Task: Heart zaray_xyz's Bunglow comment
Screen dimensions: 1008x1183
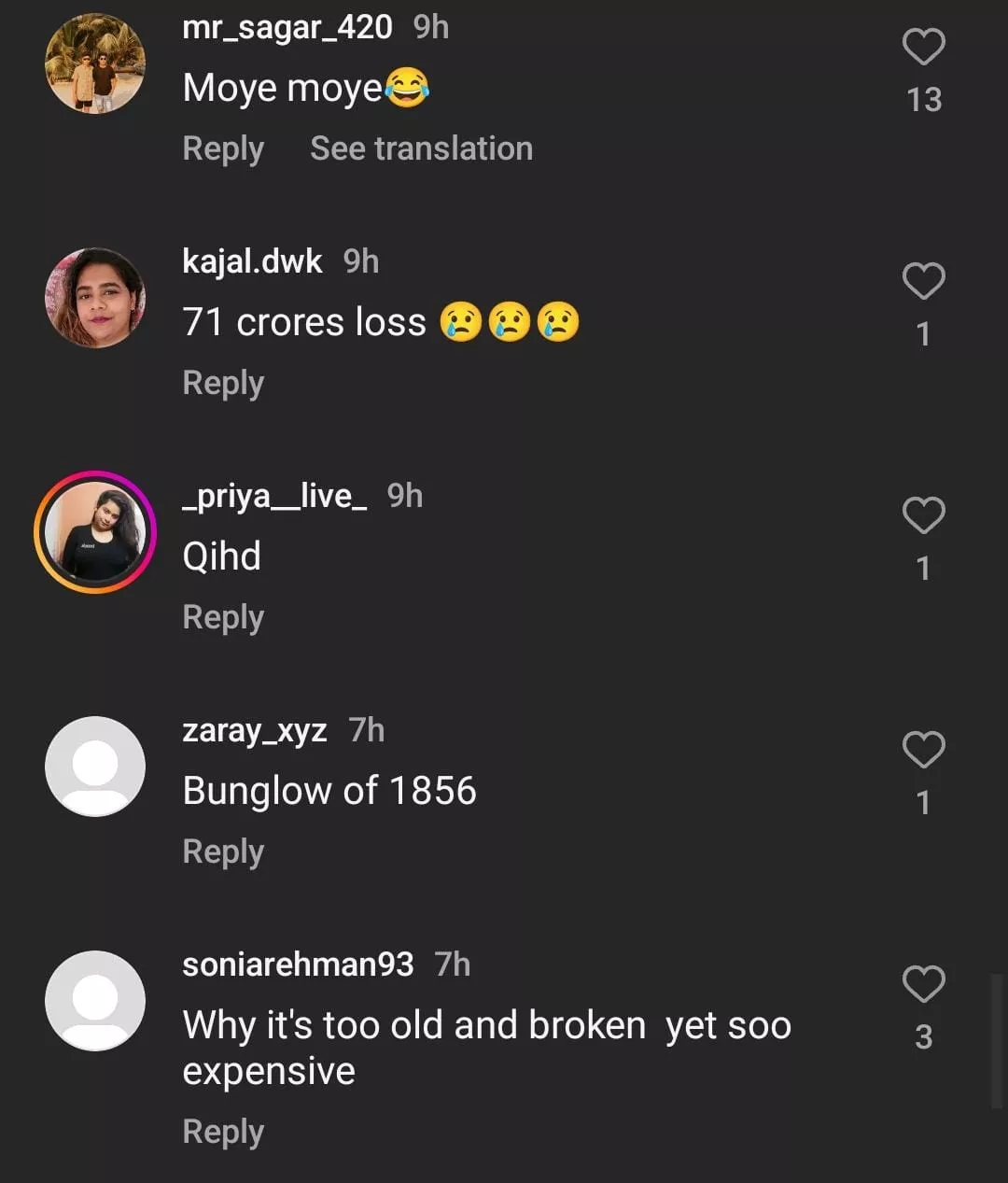Action: (923, 751)
